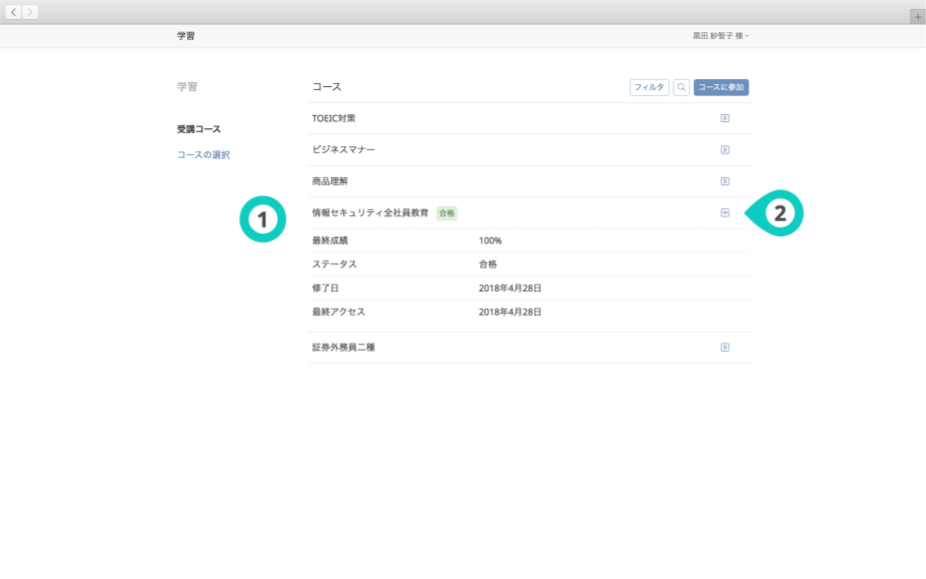
Task: Click the green 合格 status badge
Action: [446, 213]
